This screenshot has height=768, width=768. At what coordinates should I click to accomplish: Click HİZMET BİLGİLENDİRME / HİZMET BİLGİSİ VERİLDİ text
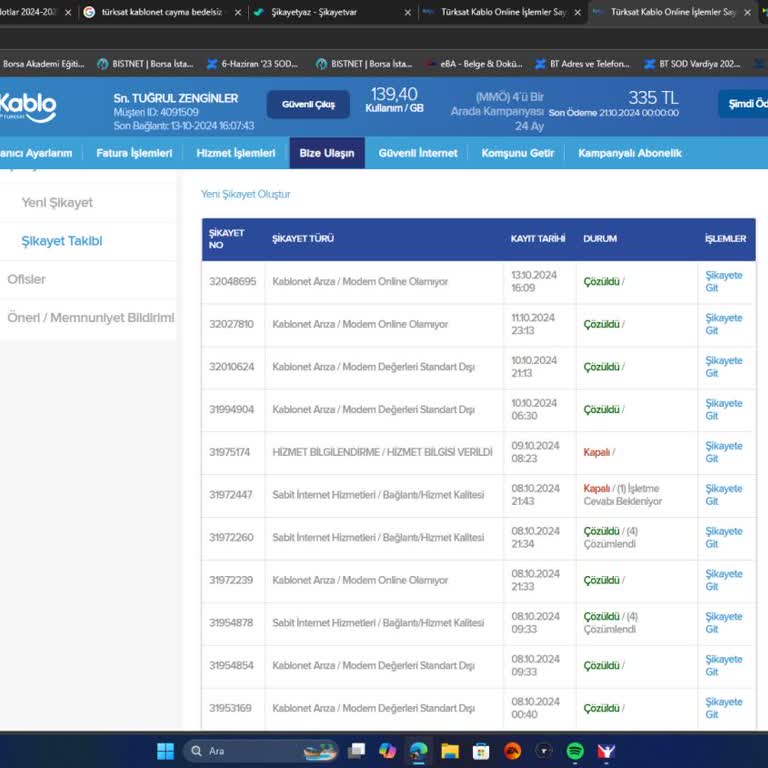point(383,452)
